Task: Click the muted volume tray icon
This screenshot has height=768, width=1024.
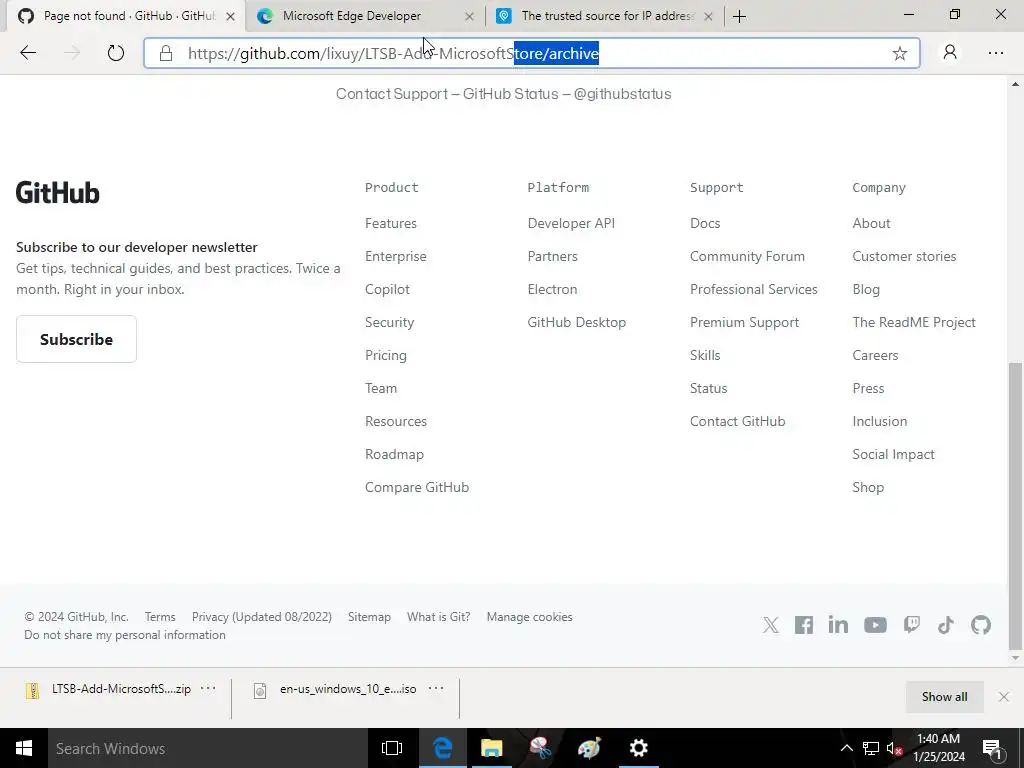Action: pyautogui.click(x=894, y=748)
